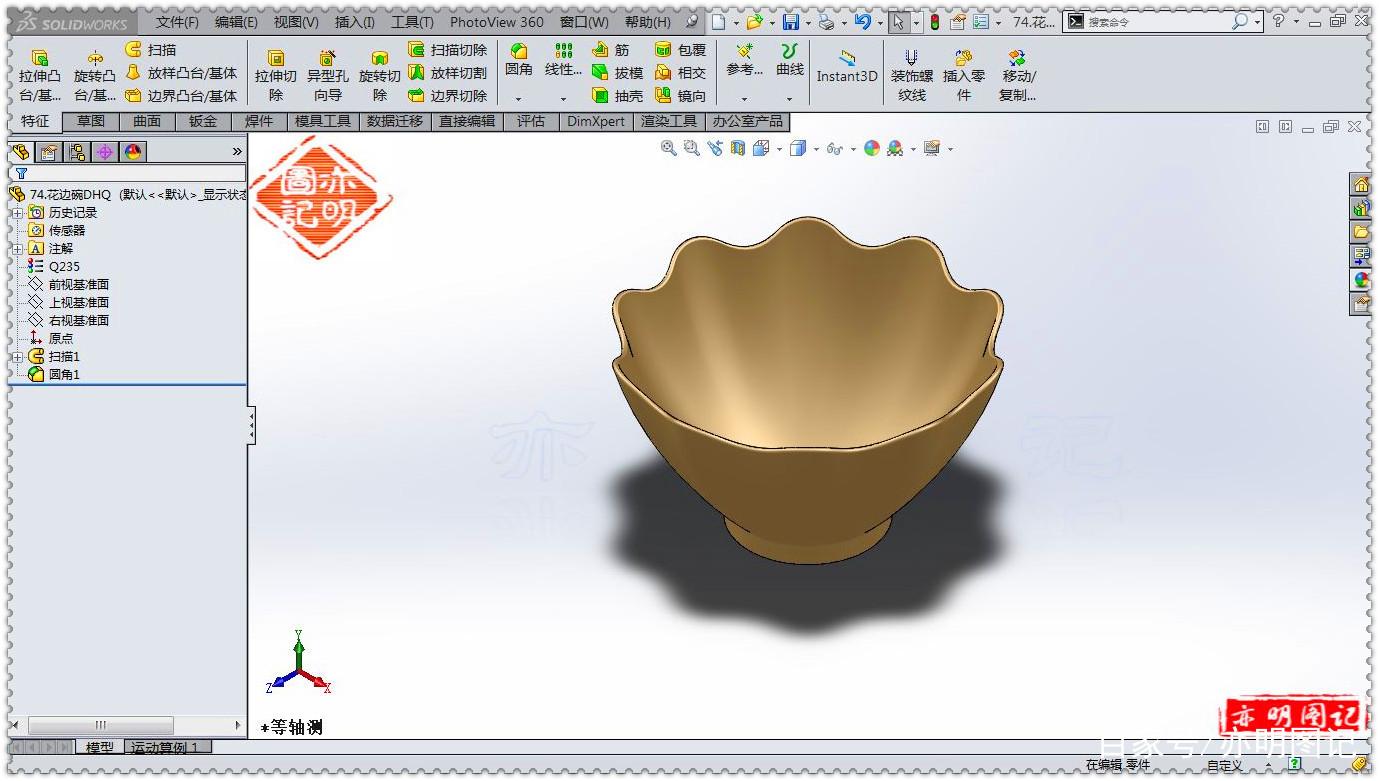1379x781 pixels.
Task: Open the 曲线 curves tool
Action: [790, 60]
